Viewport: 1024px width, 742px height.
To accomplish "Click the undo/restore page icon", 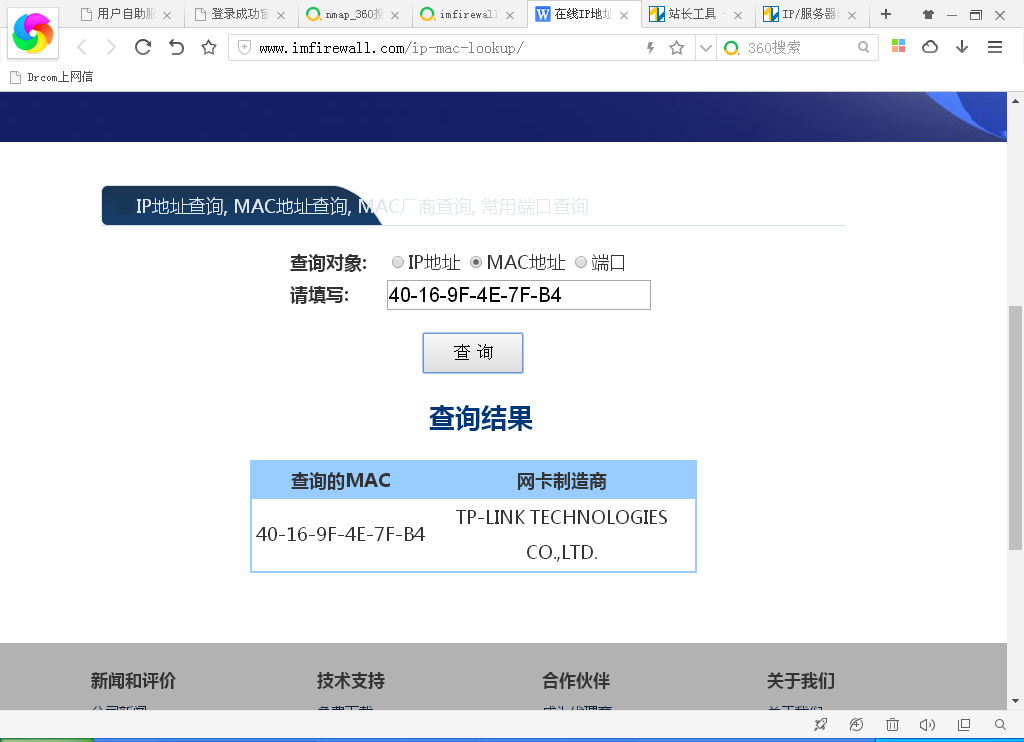I will [x=176, y=47].
